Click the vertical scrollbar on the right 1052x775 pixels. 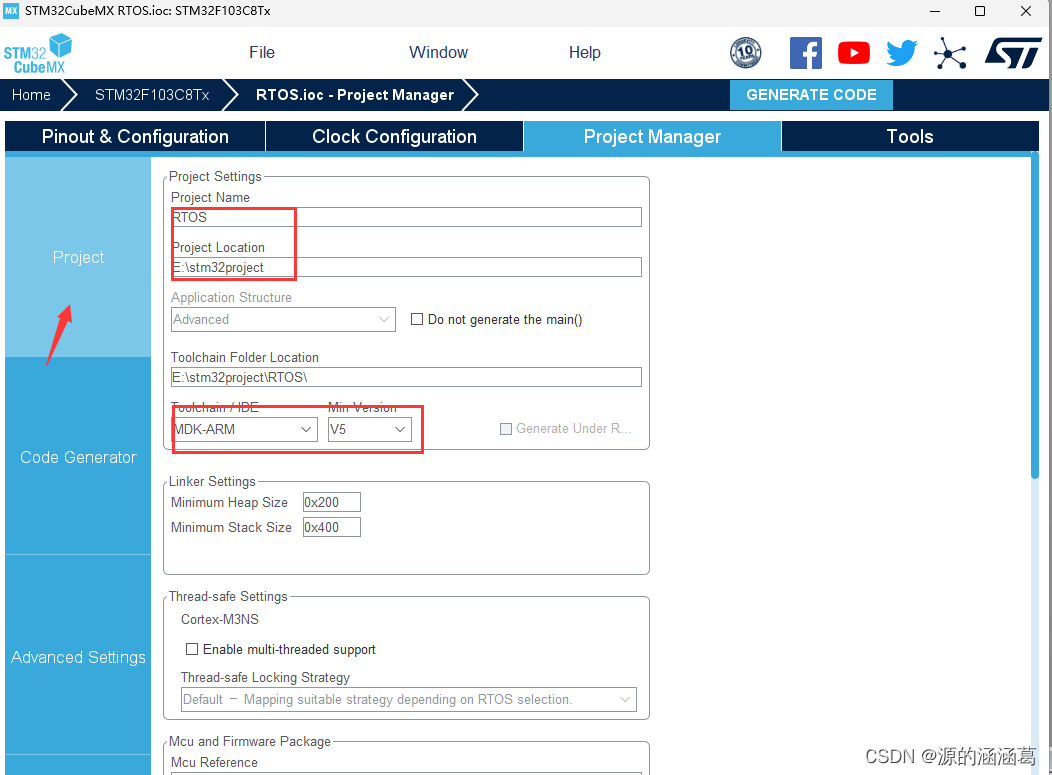1035,315
